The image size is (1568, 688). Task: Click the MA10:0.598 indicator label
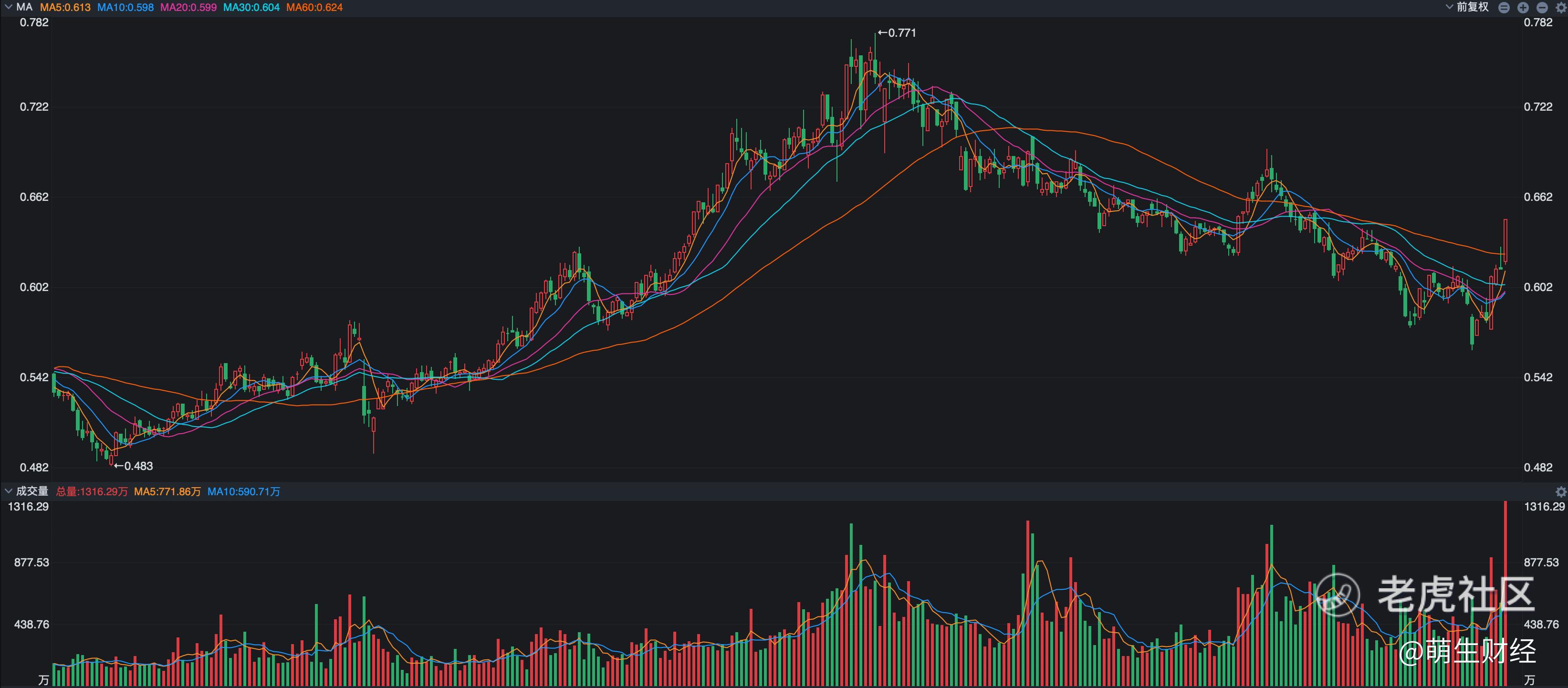point(125,7)
